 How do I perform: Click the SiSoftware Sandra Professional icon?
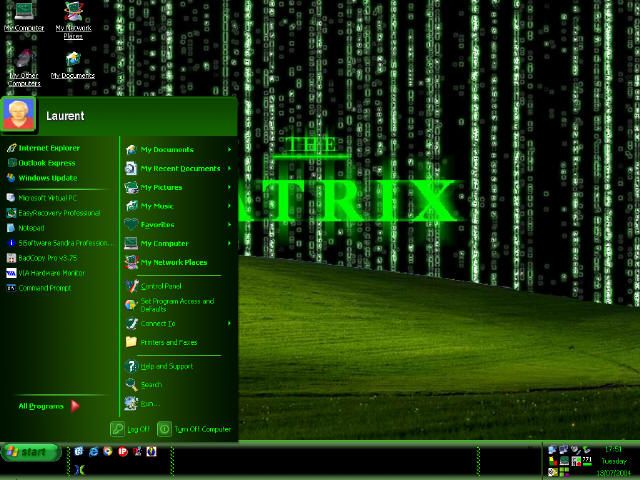click(11, 243)
